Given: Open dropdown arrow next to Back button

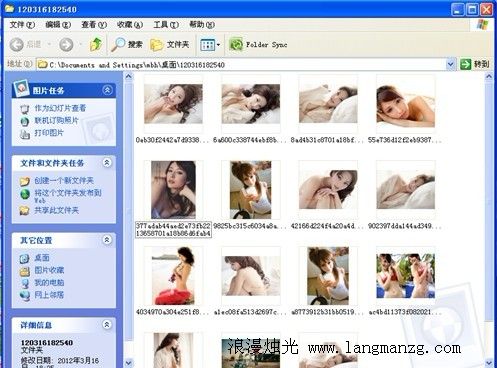Looking at the screenshot, I should click(49, 44).
